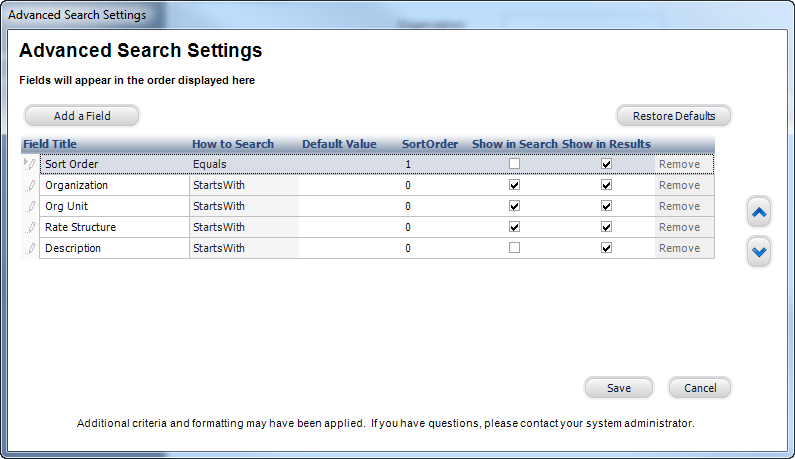This screenshot has height=459, width=795.
Task: Click the move up arrow icon
Action: point(759,213)
